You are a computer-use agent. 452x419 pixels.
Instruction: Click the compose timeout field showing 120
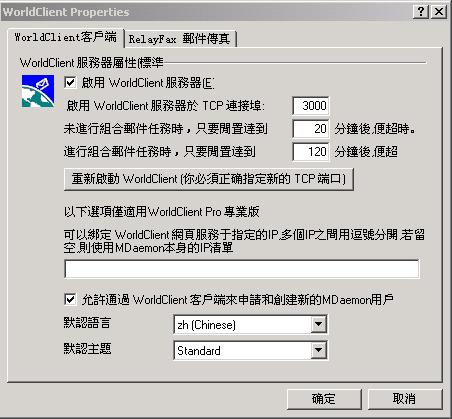tap(311, 152)
